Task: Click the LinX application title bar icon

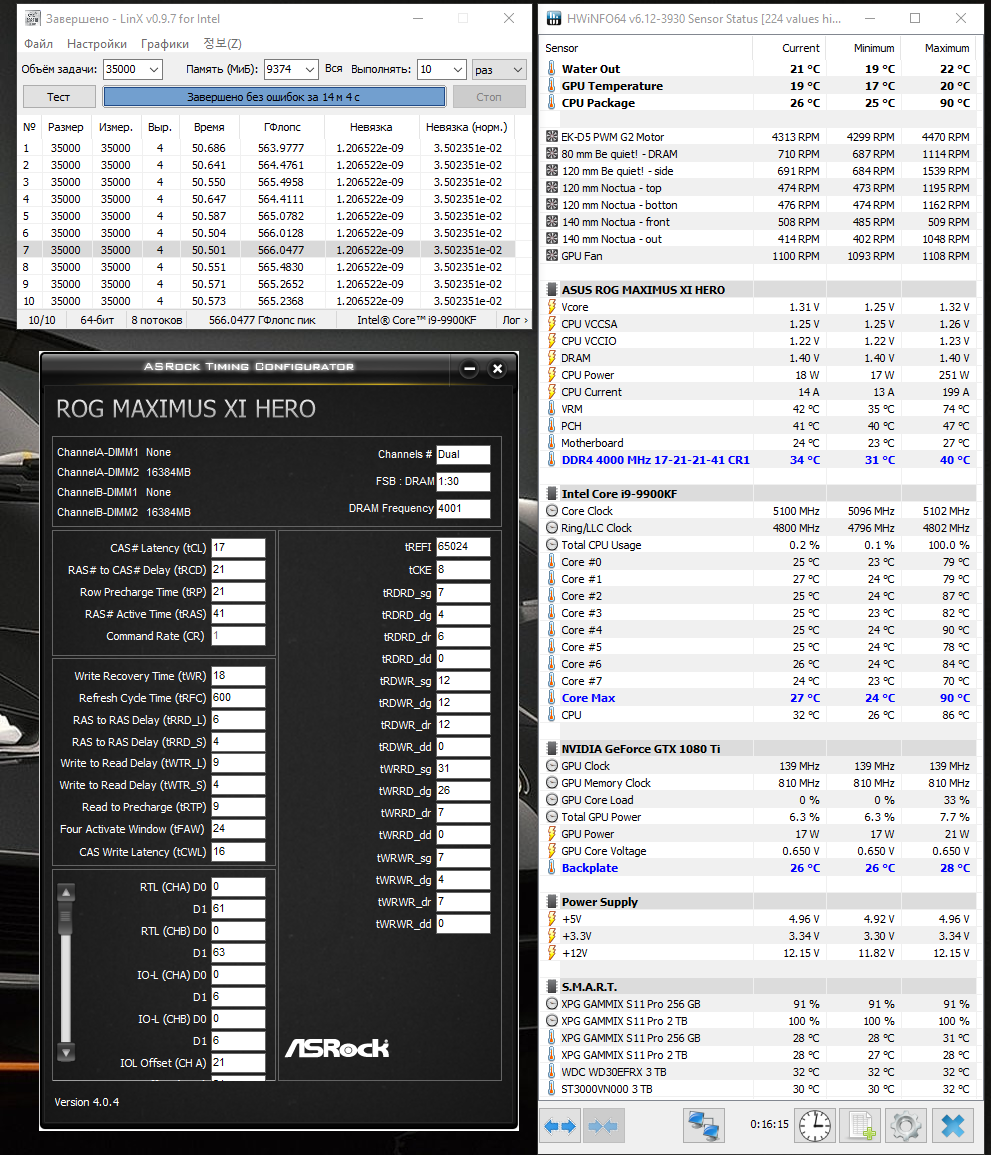Action: click(32, 18)
